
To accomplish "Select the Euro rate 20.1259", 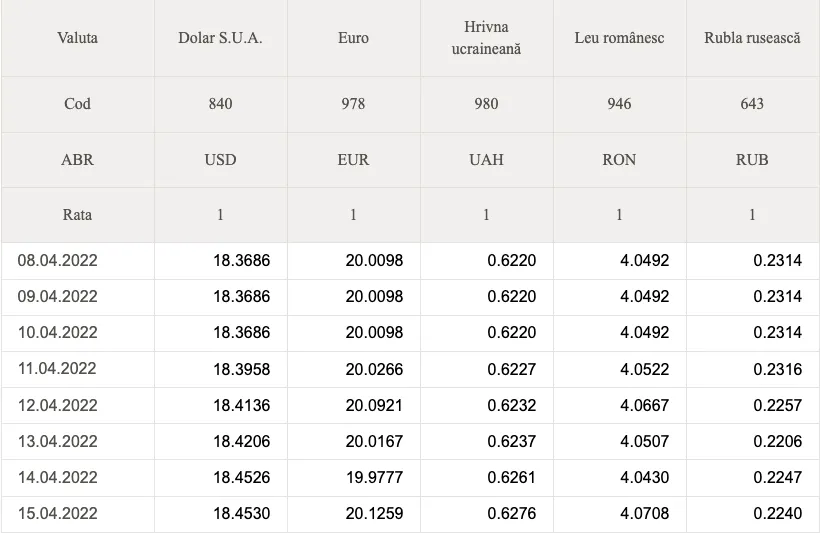I will [374, 513].
